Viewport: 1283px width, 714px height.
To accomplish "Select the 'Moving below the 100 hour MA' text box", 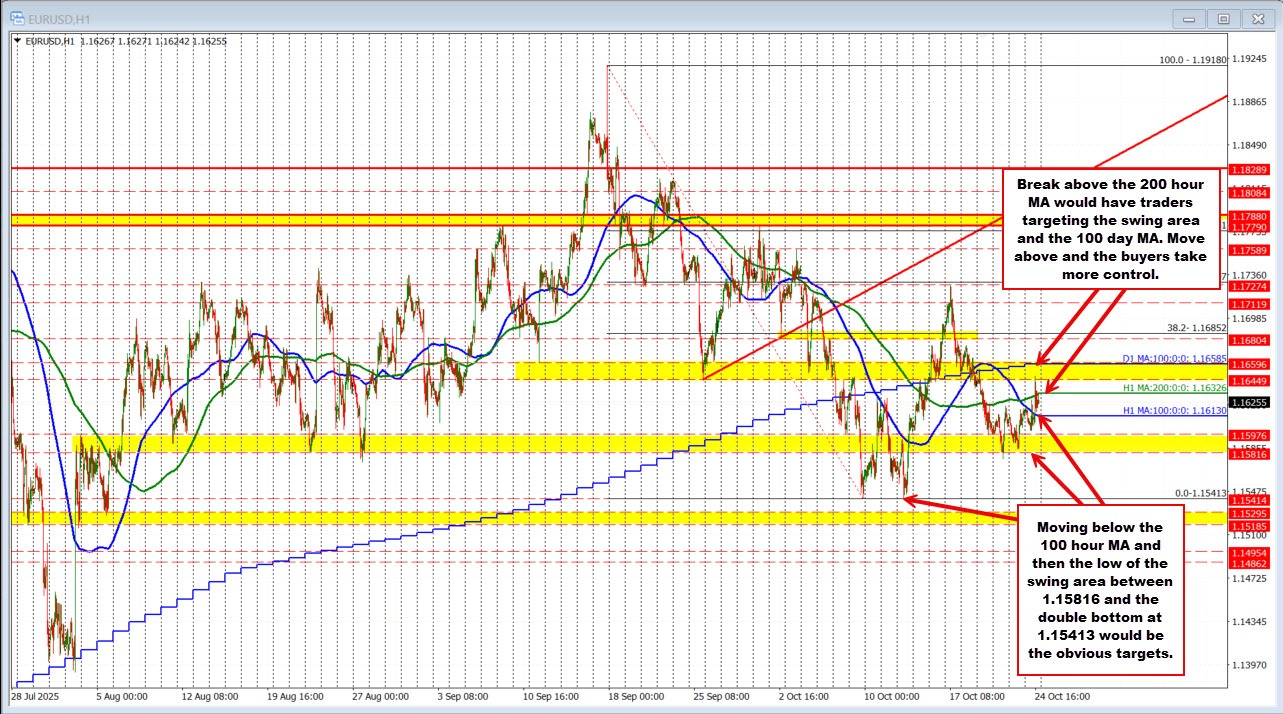I will point(1099,589).
